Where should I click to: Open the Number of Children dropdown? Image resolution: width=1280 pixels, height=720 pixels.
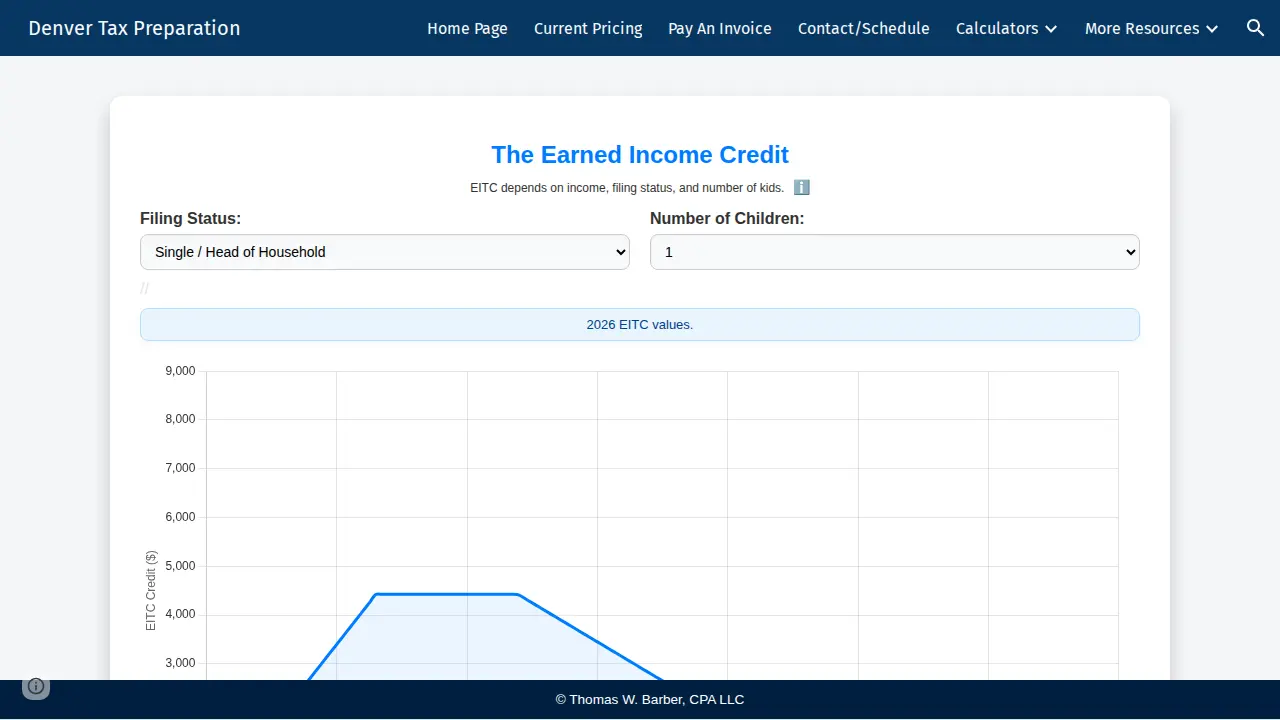(x=895, y=252)
